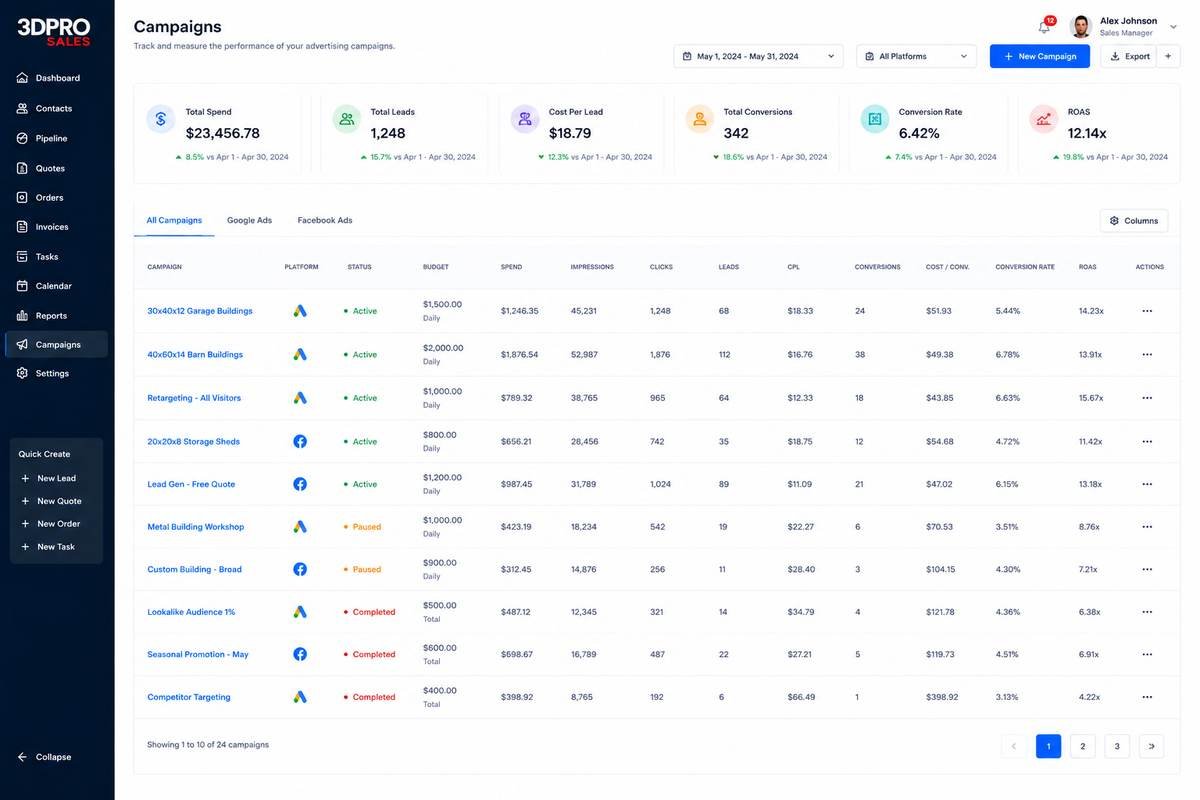Open the 40x60x14 Barn Buildings campaign

point(195,354)
